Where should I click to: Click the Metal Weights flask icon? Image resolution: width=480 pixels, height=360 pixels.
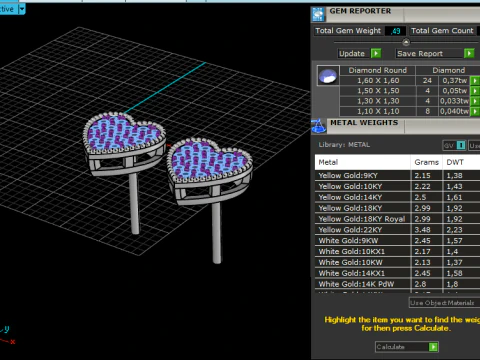point(319,126)
